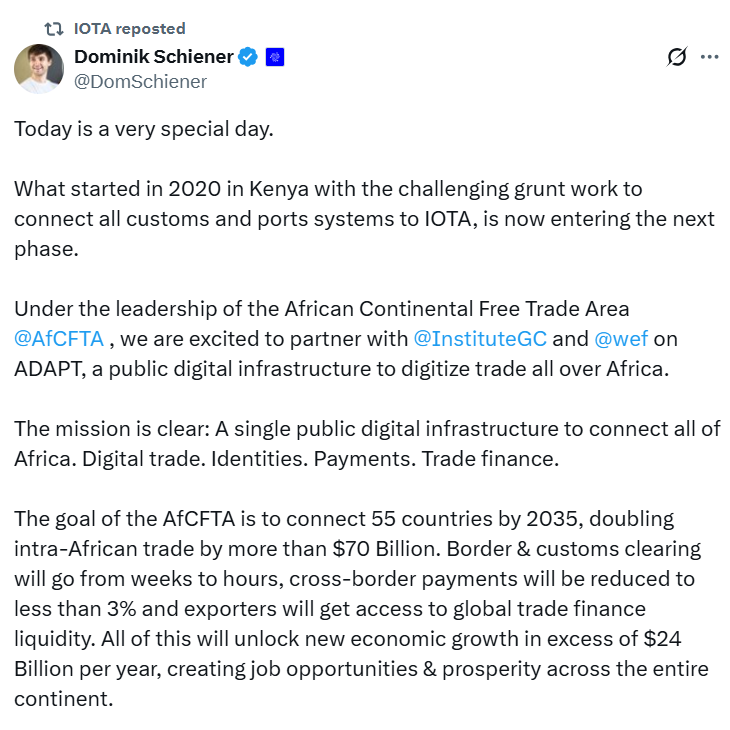Click the IOTA affiliation badge beside the name
The width and height of the screenshot is (730, 730).
(275, 57)
